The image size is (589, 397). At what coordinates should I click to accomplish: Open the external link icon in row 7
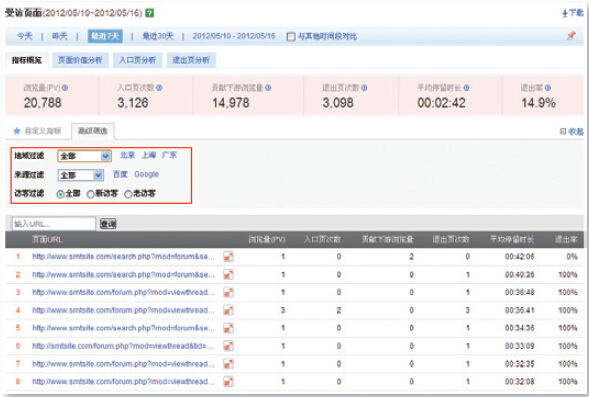(x=228, y=364)
